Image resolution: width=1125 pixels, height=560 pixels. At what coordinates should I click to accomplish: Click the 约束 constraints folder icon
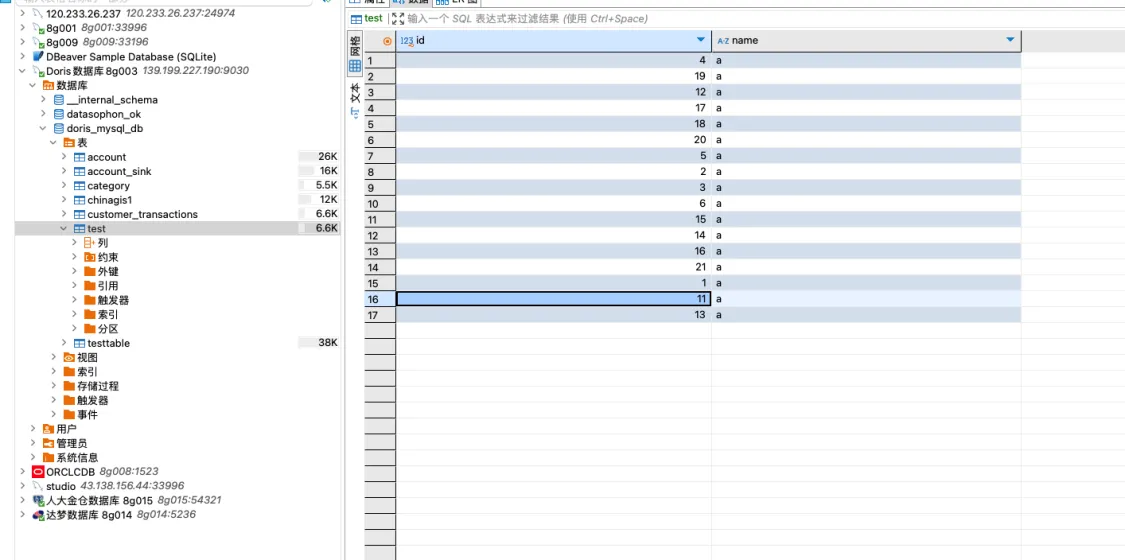pos(89,257)
